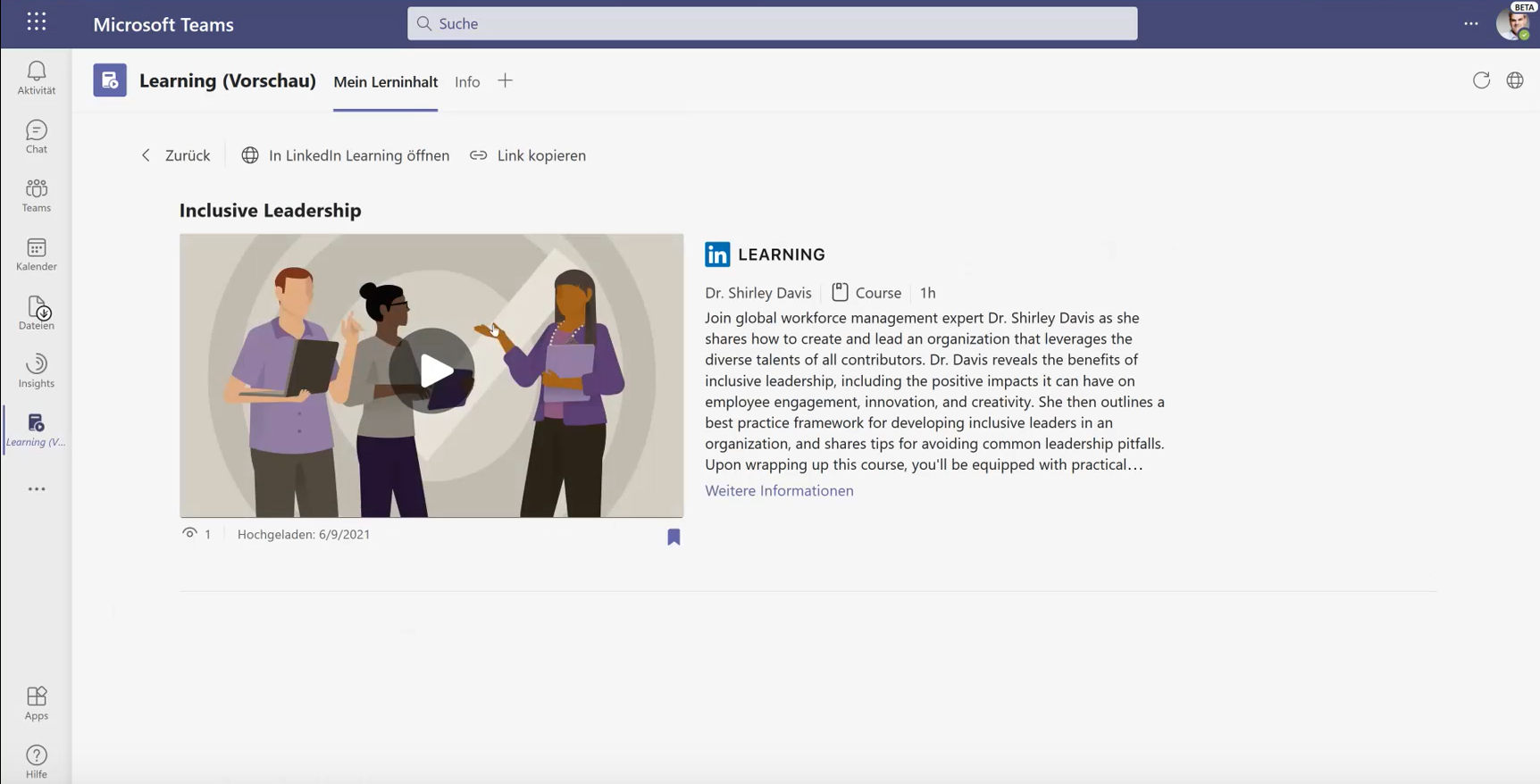Click the Course type label
Image resolution: width=1540 pixels, height=784 pixels.
866,293
